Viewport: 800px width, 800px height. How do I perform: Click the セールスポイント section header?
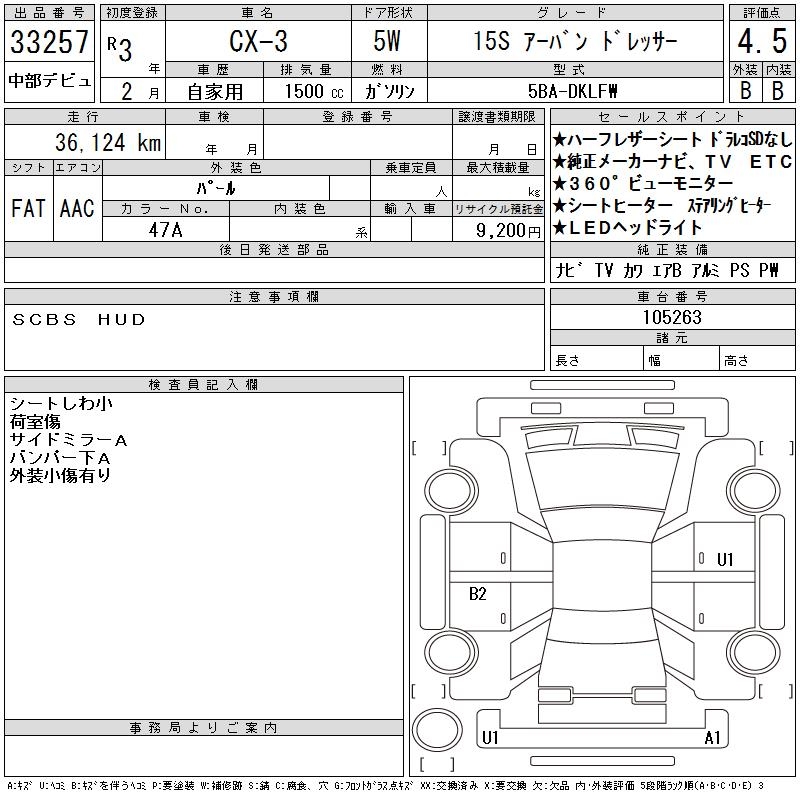point(672,117)
